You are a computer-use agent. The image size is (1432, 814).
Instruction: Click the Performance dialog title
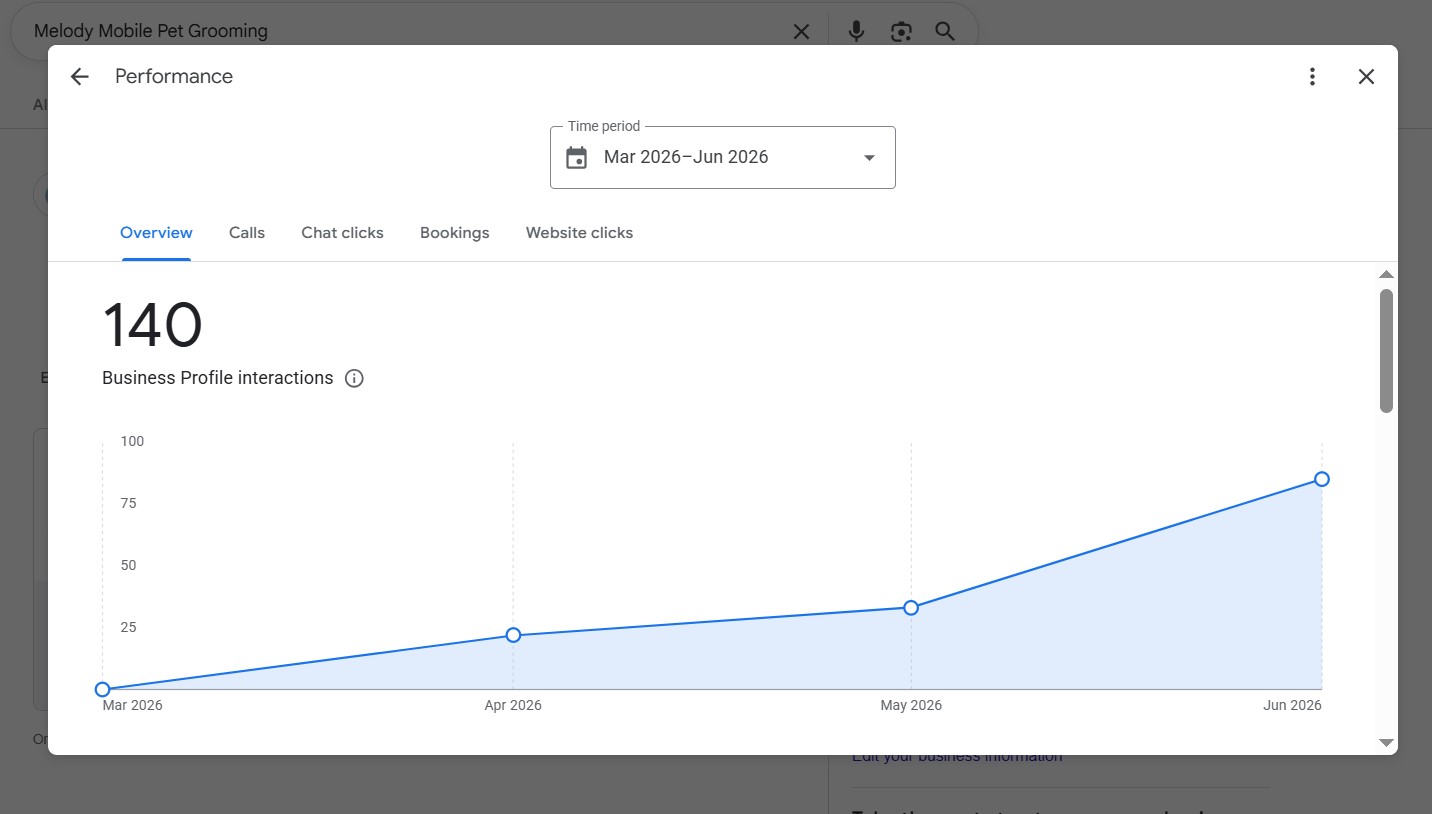click(174, 77)
